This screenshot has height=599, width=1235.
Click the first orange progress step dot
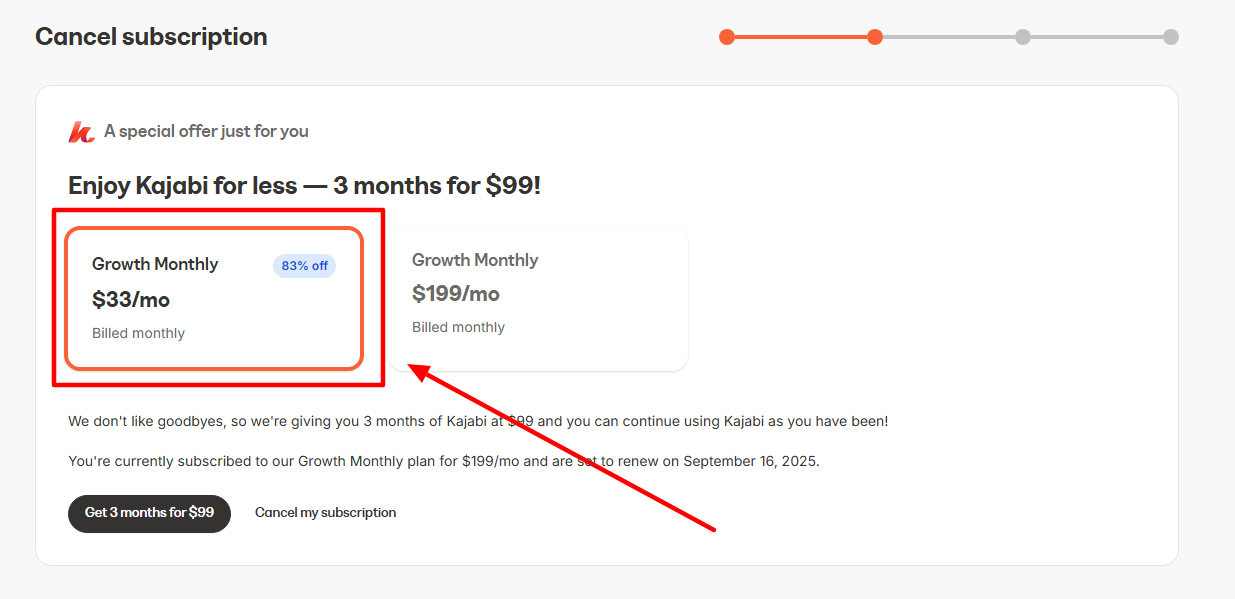click(x=727, y=37)
